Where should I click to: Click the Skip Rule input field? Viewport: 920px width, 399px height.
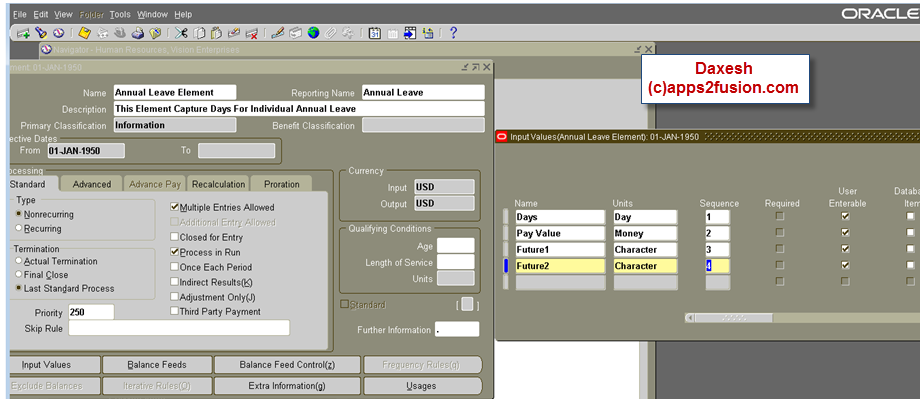[x=179, y=328]
